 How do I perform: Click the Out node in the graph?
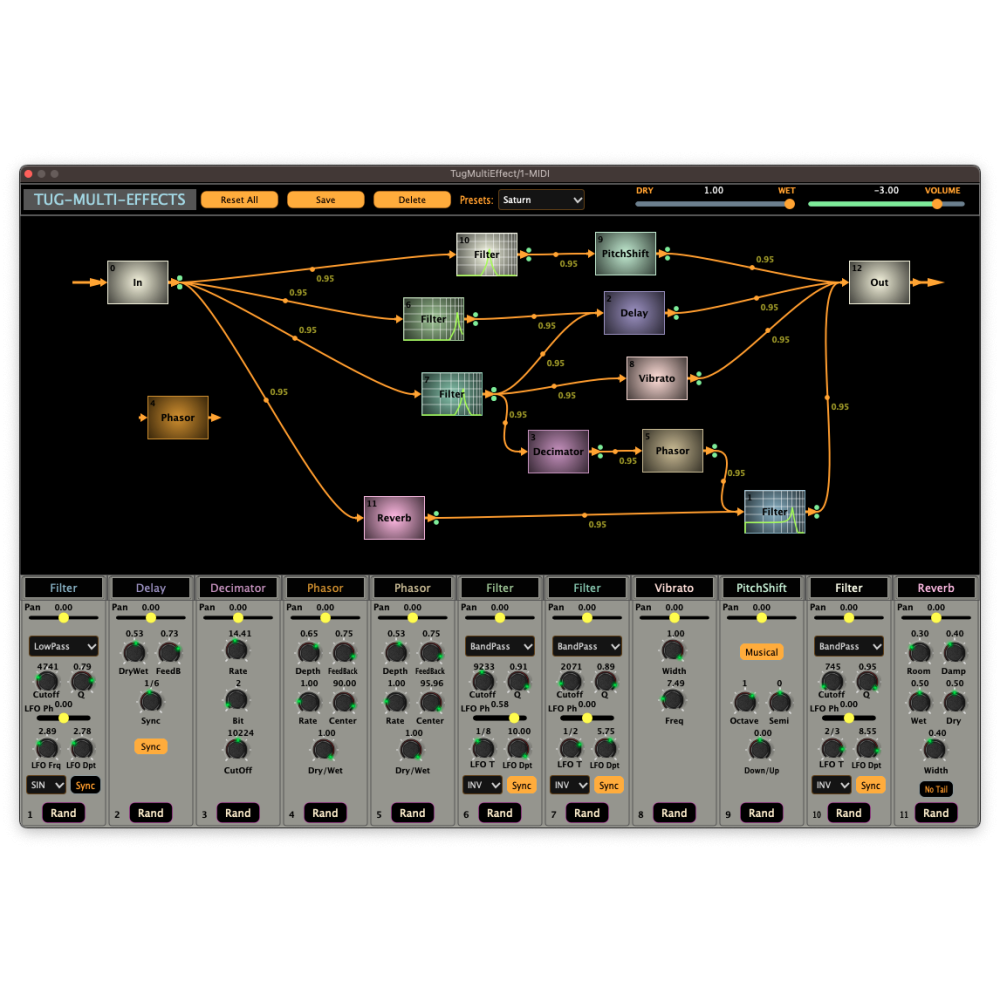879,282
